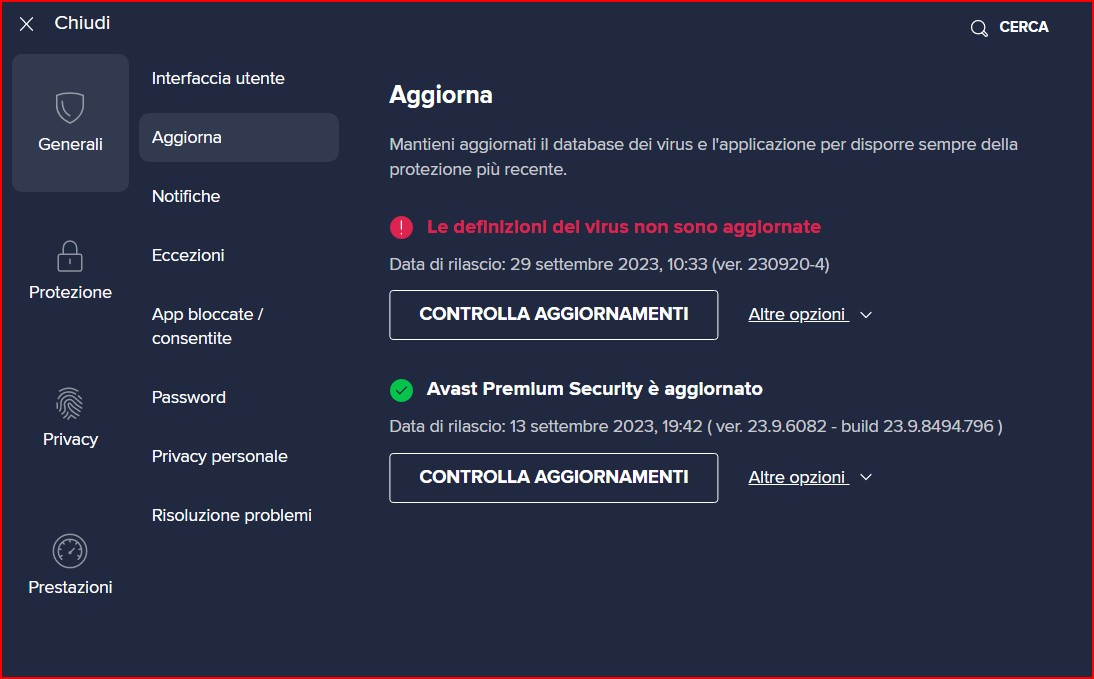This screenshot has height=679, width=1094.
Task: Click the CERCA magnifying glass icon
Action: tap(979, 28)
